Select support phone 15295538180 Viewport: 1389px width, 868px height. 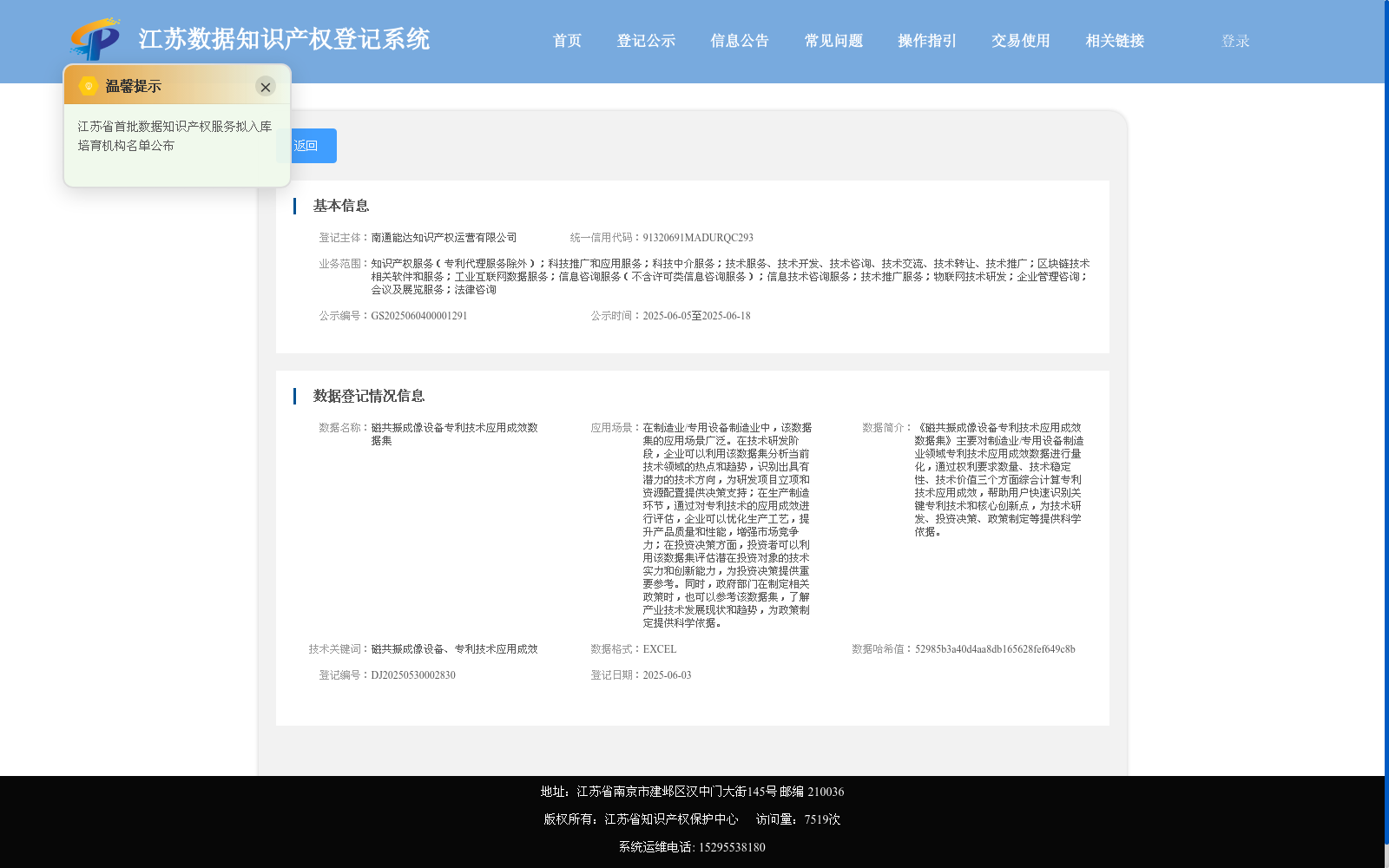(732, 847)
